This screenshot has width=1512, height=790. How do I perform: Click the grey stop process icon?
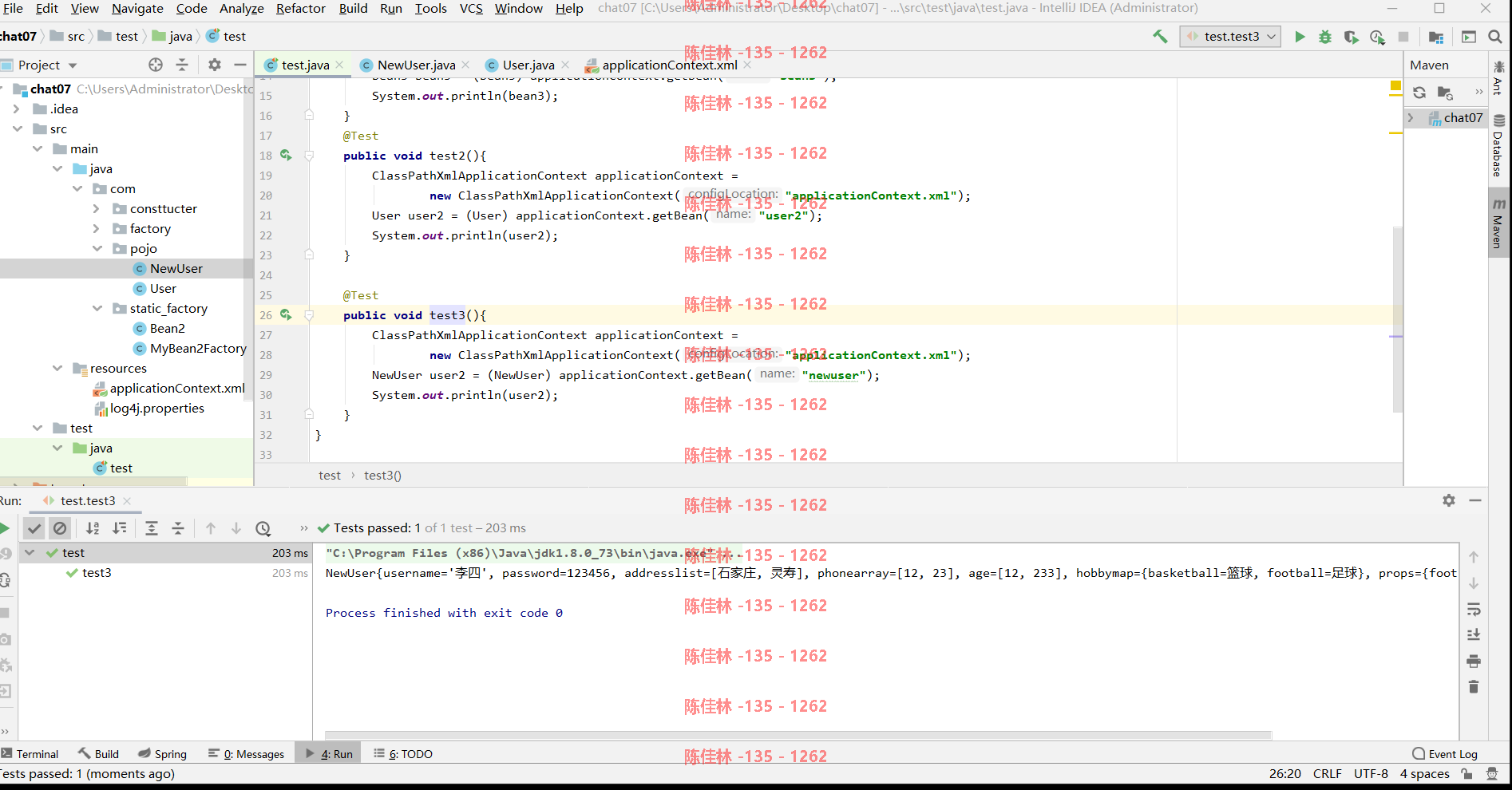pos(1403,37)
